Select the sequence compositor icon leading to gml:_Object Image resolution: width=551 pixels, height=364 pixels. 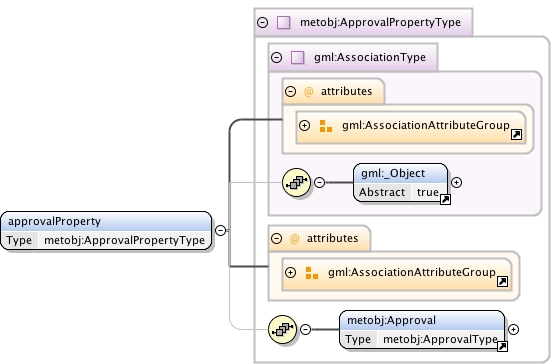tap(296, 182)
